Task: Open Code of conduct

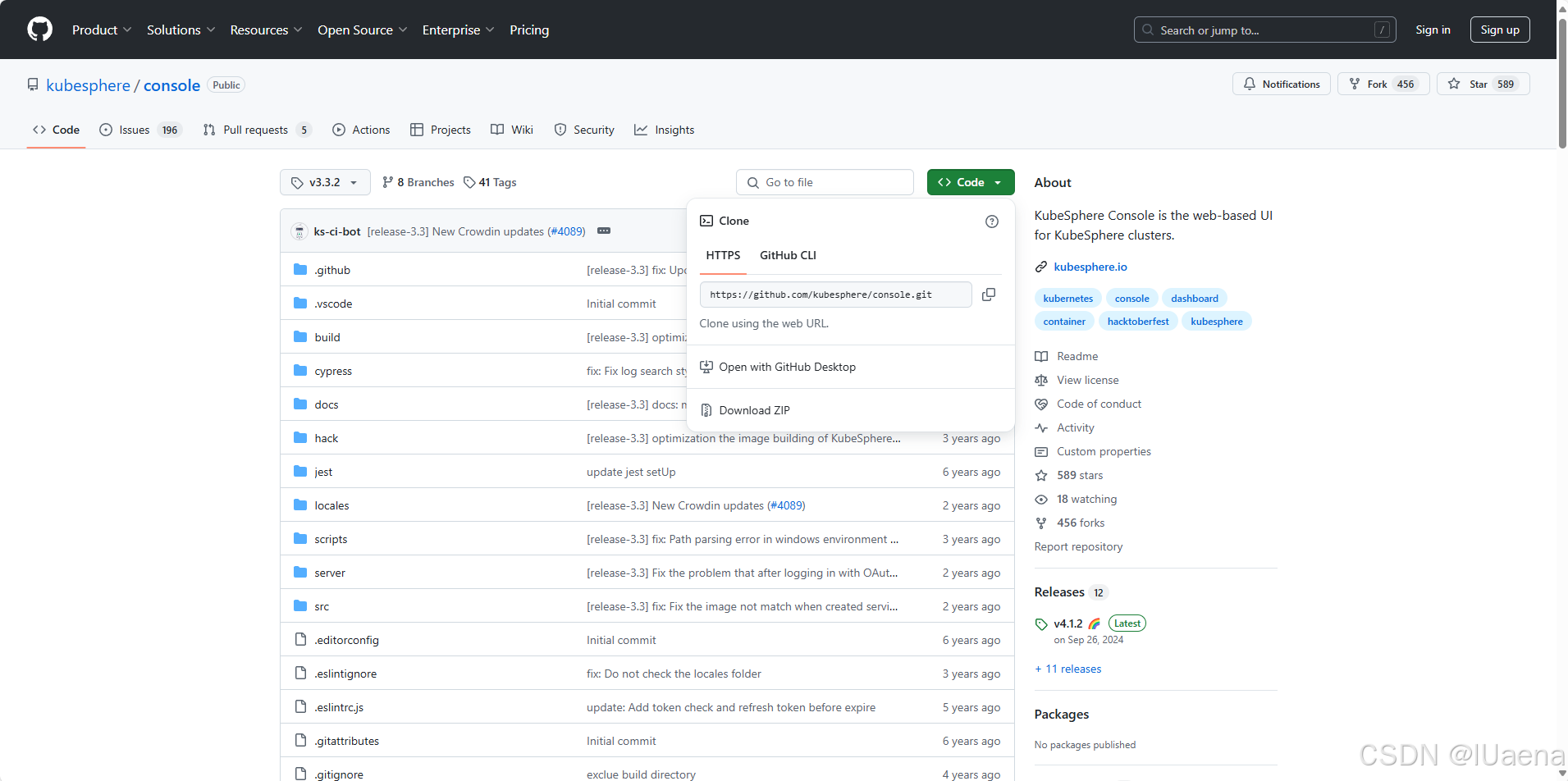Action: point(1099,404)
